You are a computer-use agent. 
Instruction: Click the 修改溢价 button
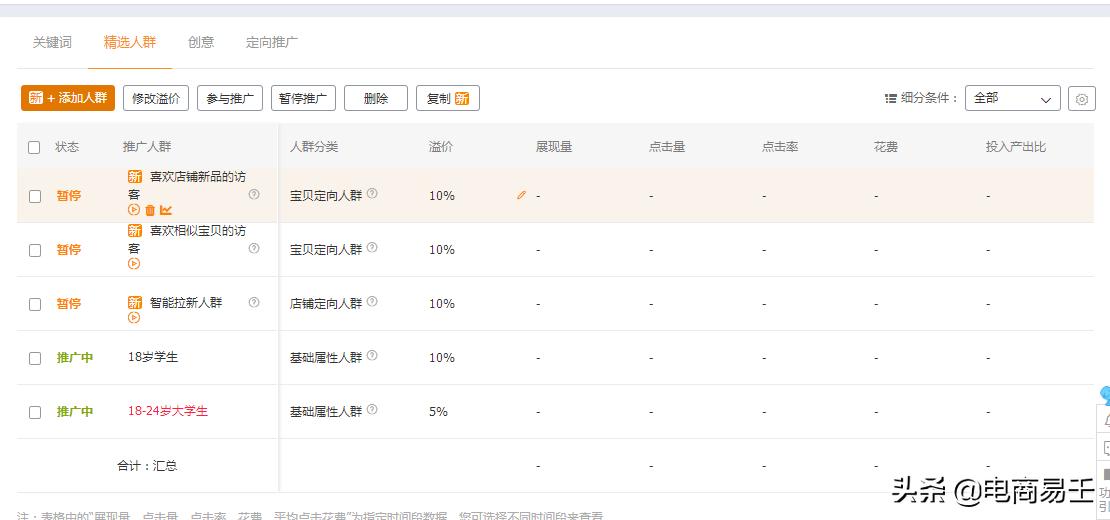pos(156,98)
